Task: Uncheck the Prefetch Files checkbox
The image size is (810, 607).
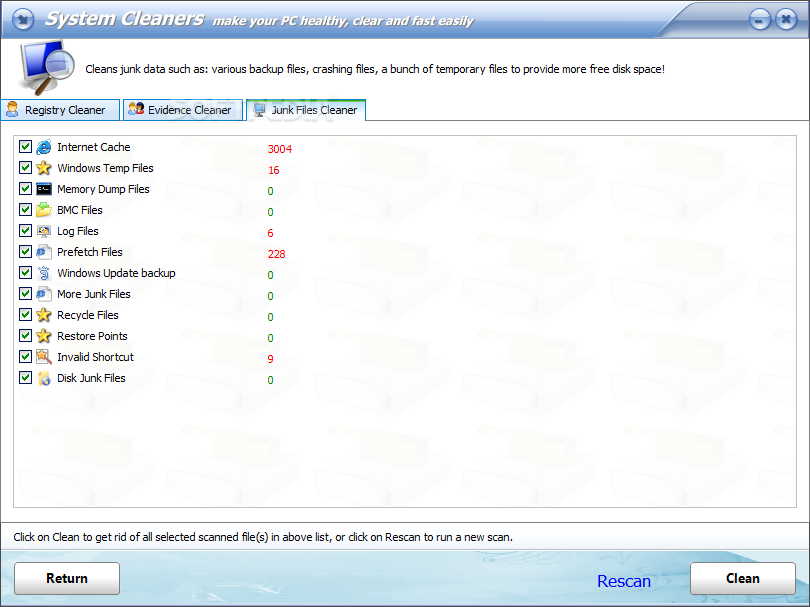Action: point(25,252)
